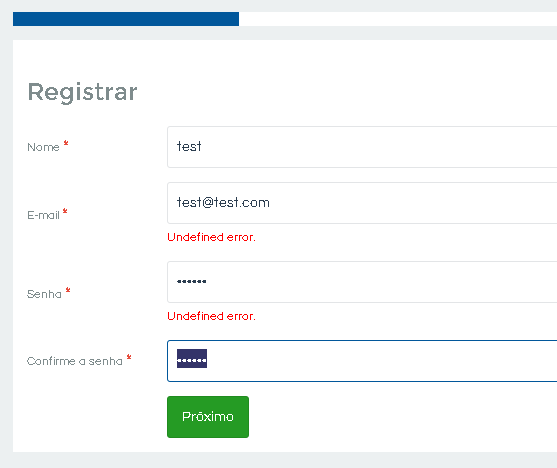Click the Senha label
This screenshot has width=557, height=468.
(44, 294)
